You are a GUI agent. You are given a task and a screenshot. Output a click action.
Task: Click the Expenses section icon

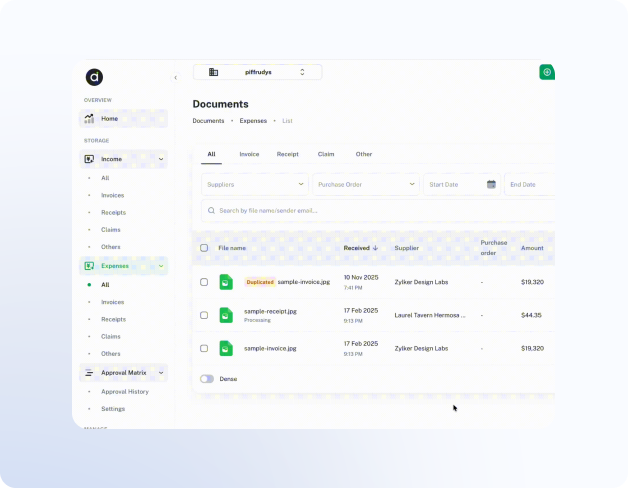pyautogui.click(x=89, y=266)
